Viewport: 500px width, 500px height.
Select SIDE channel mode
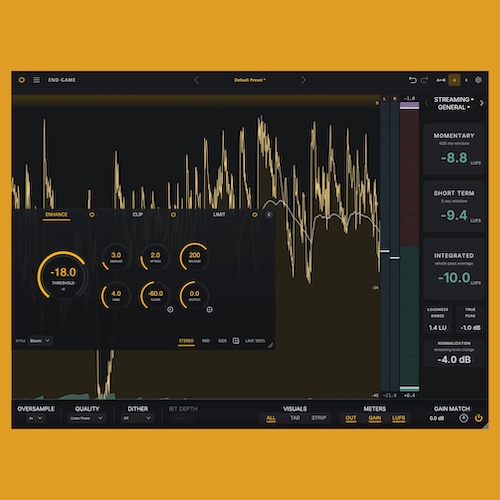(x=222, y=341)
